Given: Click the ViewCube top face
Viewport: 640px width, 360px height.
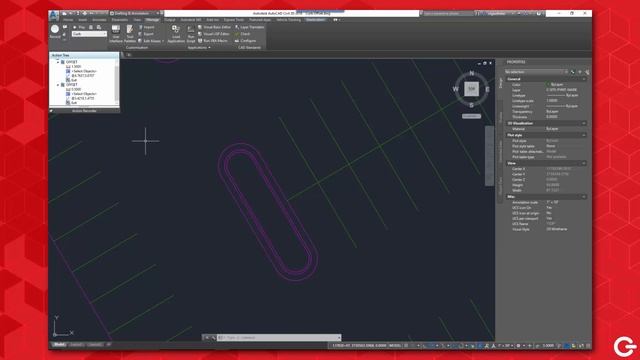Looking at the screenshot, I should [x=471, y=89].
